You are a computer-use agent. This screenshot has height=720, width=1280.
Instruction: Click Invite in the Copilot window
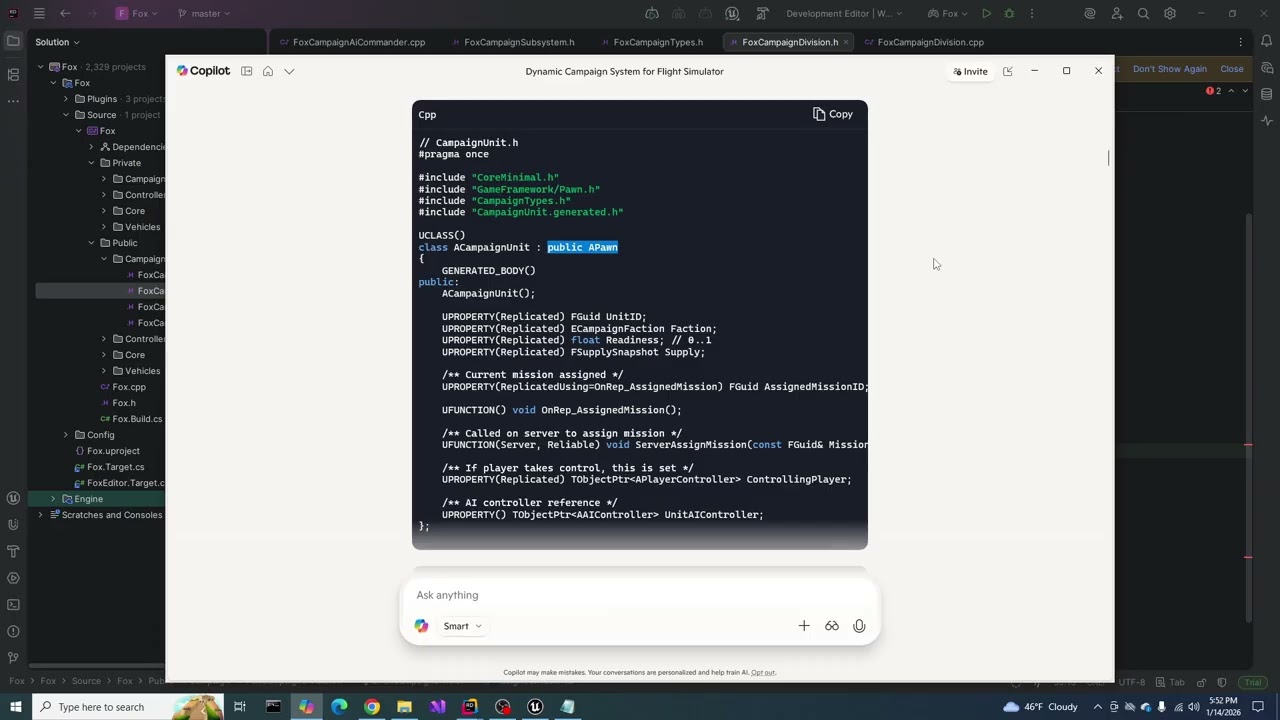[x=970, y=71]
